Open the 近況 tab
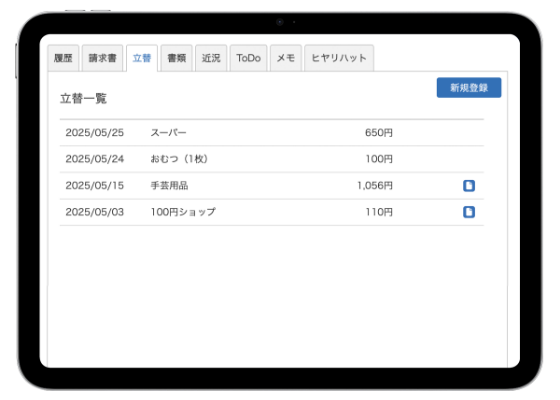The height and width of the screenshot is (400, 560). click(x=211, y=58)
